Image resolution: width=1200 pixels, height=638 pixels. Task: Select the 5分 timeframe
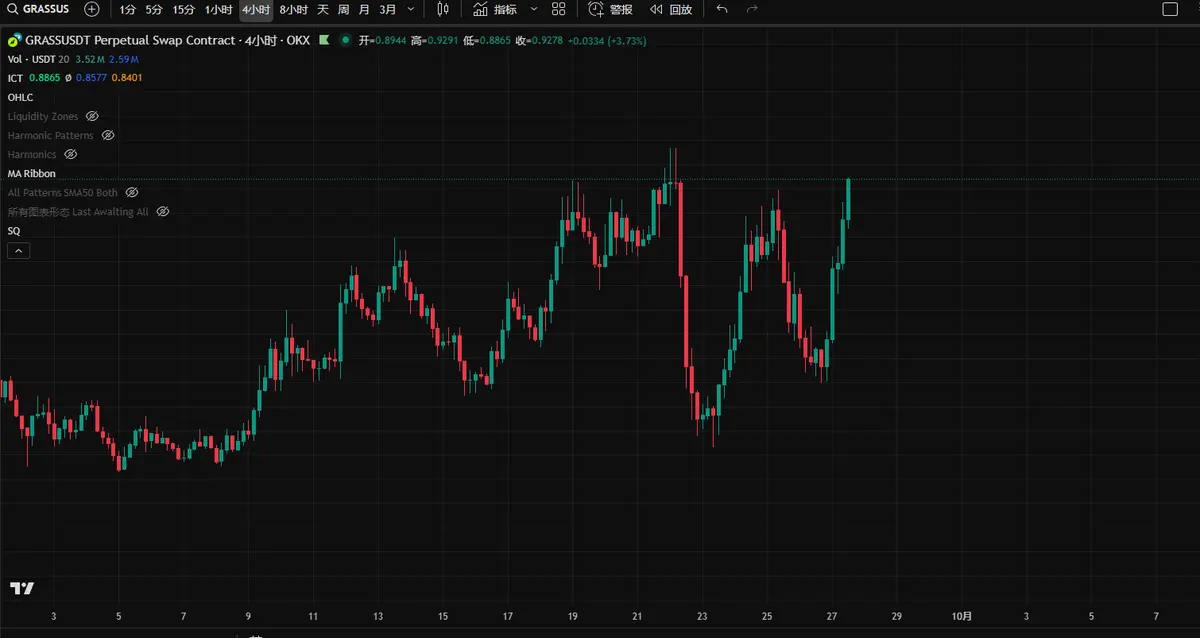point(153,9)
